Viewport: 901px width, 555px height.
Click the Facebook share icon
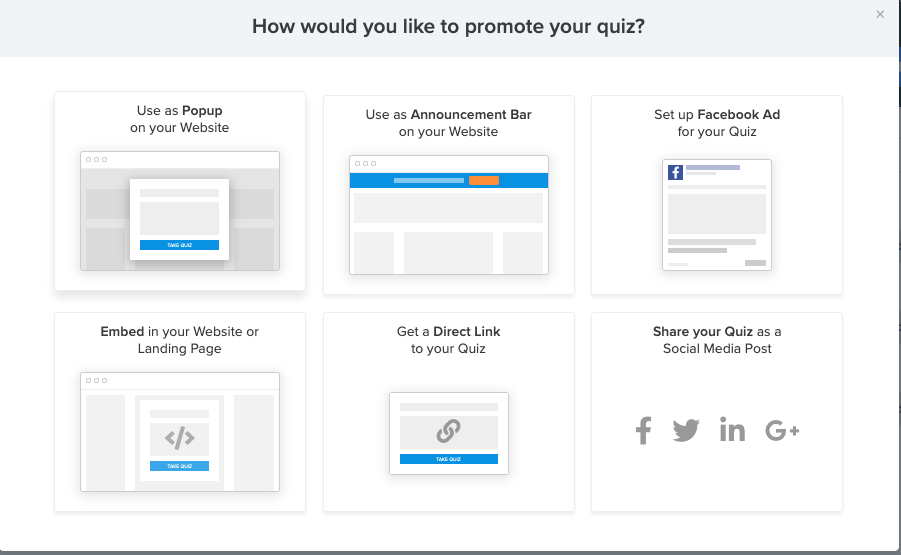(x=643, y=430)
